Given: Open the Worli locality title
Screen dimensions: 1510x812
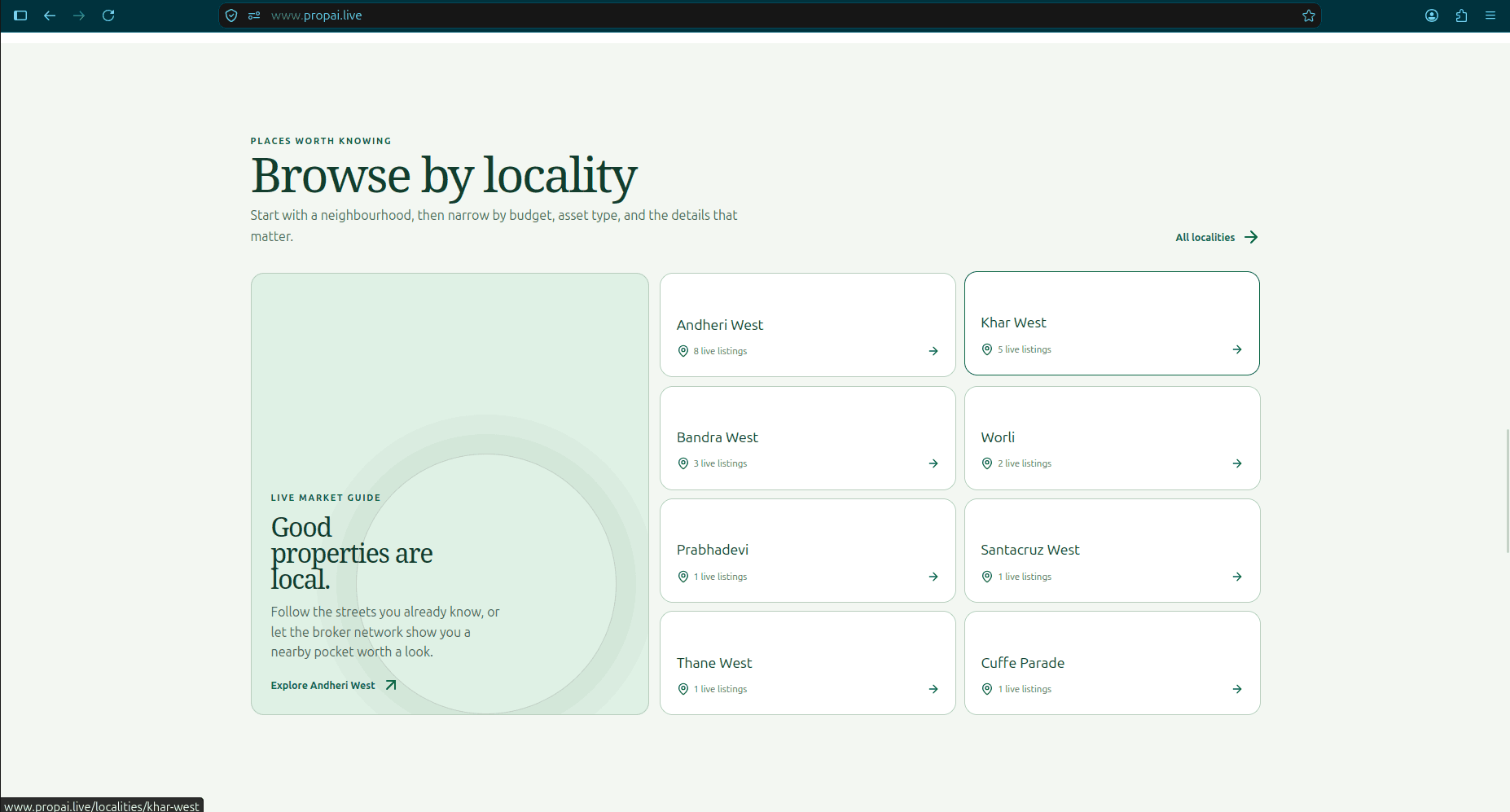Looking at the screenshot, I should coord(998,437).
